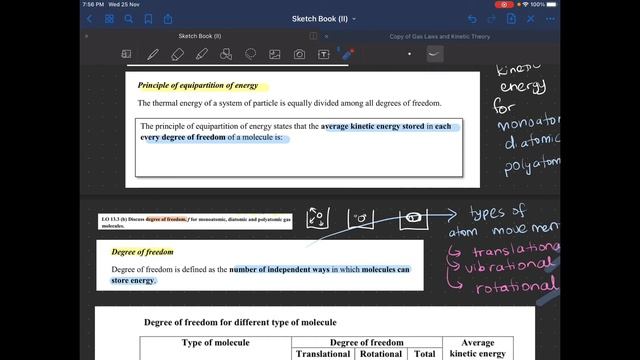The width and height of the screenshot is (640, 360).
Task: Tap the 'LO 13.3 (b) Discuss degree of freedom' strip
Action: [x=195, y=222]
